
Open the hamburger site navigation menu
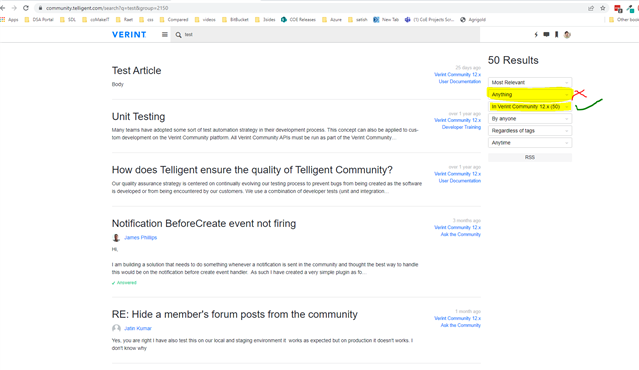pos(165,35)
